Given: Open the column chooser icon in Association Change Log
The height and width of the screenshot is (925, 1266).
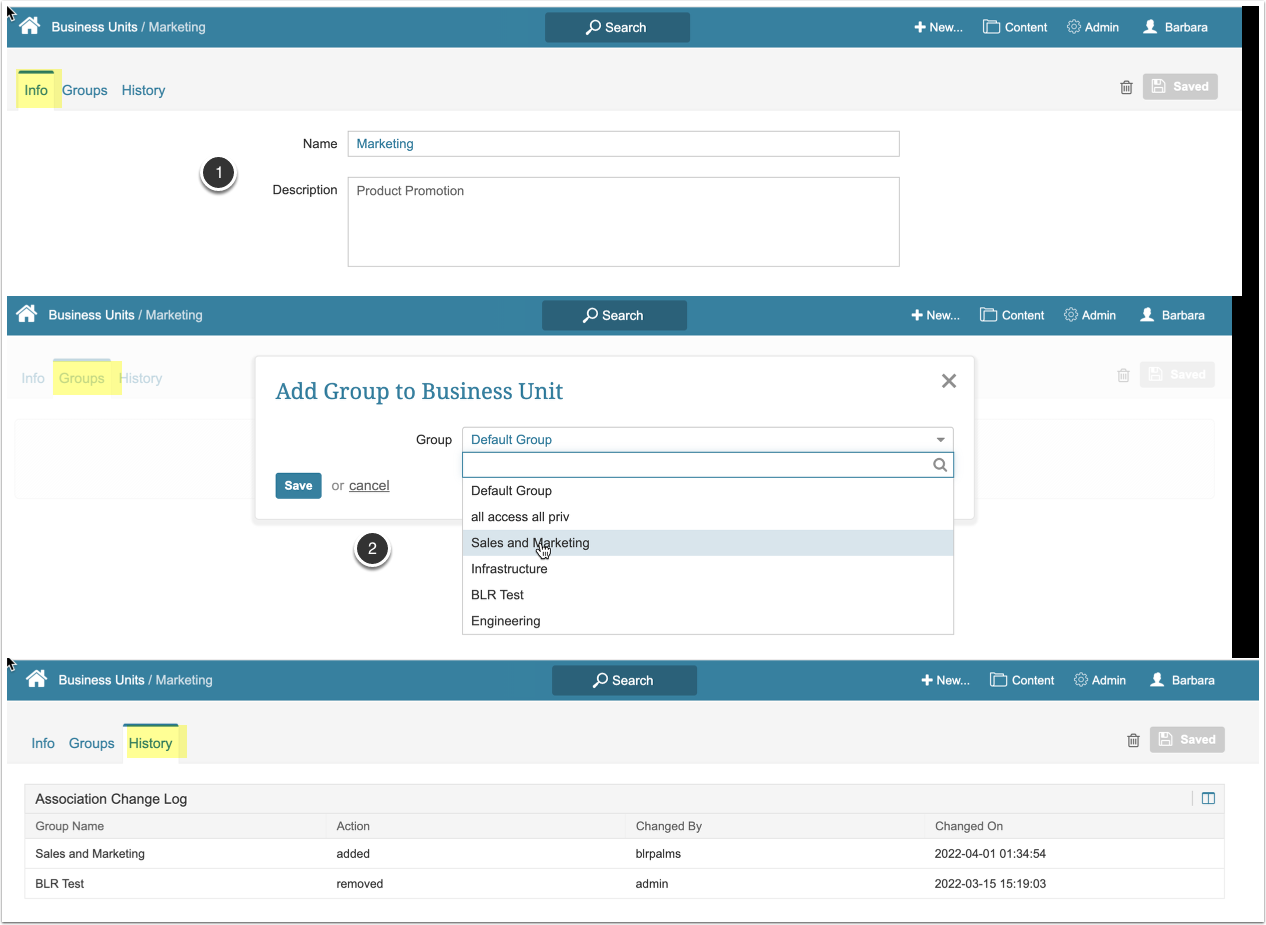Looking at the screenshot, I should coord(1208,798).
